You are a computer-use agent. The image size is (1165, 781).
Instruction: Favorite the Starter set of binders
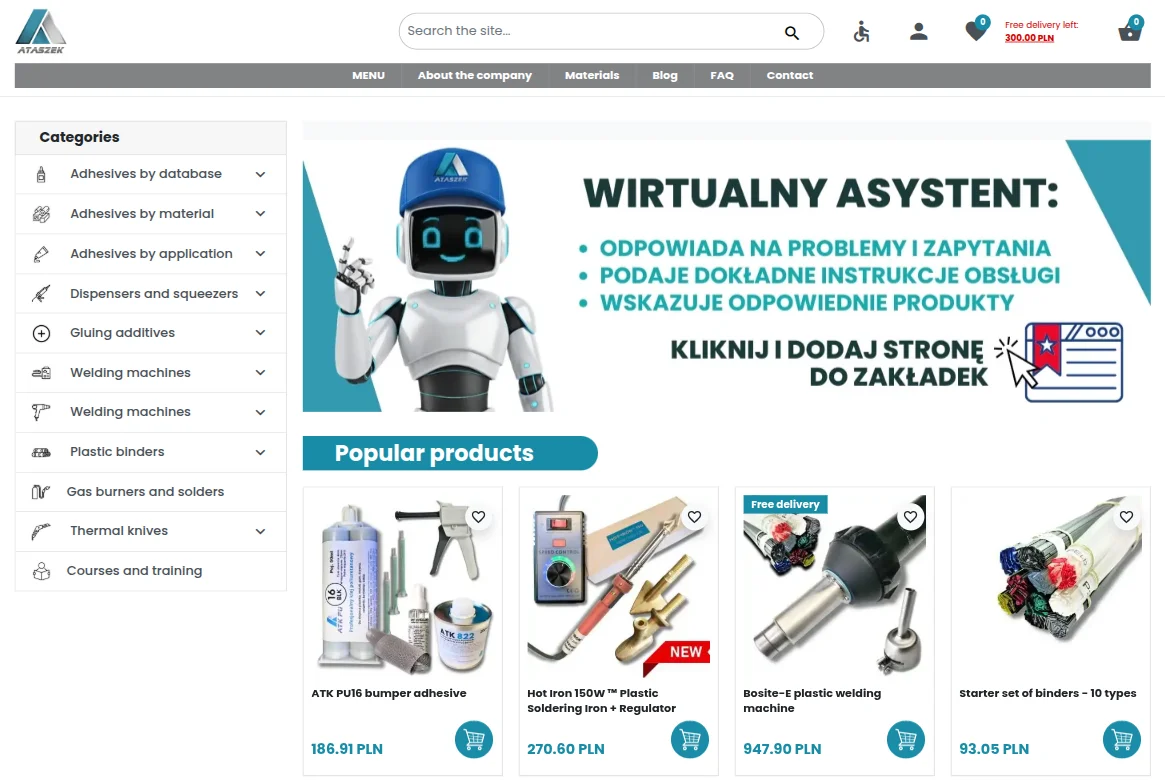[x=1126, y=517]
